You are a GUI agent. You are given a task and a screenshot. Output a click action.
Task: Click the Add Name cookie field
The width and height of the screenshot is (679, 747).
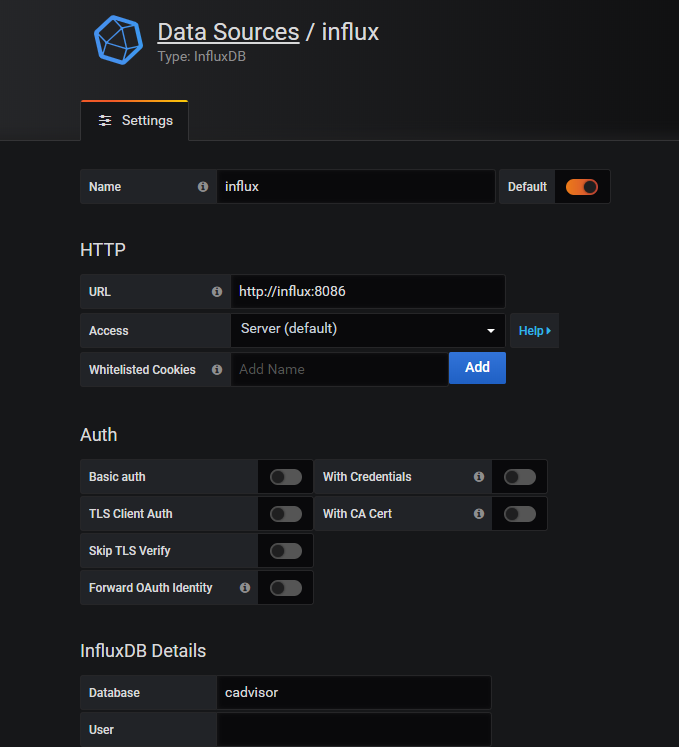point(340,369)
